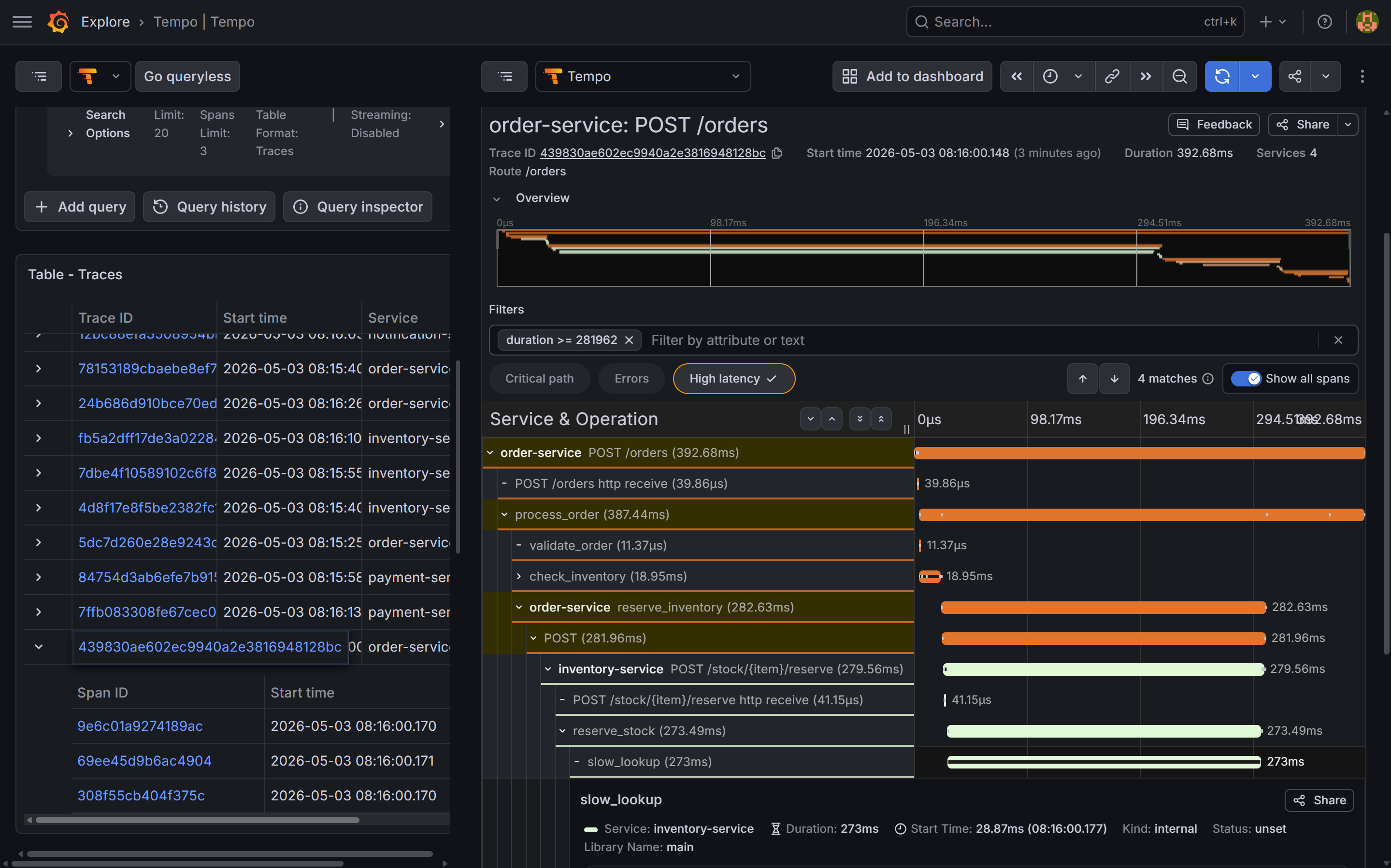Open the main hamburger menu
This screenshot has width=1391, height=868.
[22, 22]
